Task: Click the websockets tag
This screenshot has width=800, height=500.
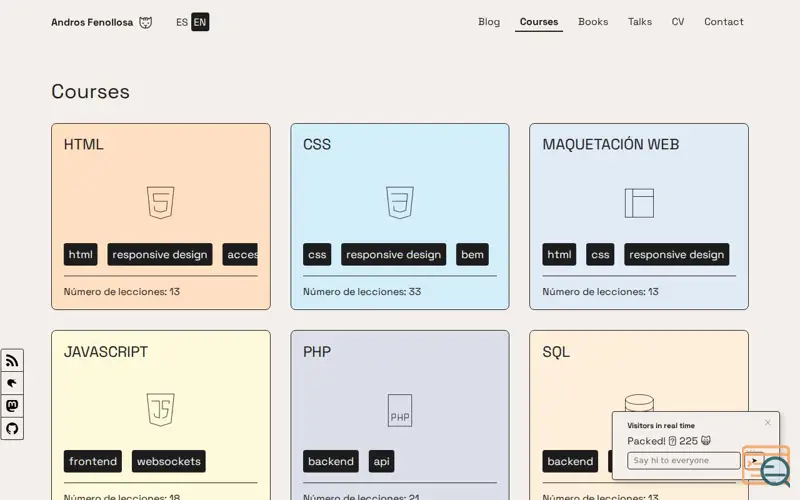Action: pos(169,461)
